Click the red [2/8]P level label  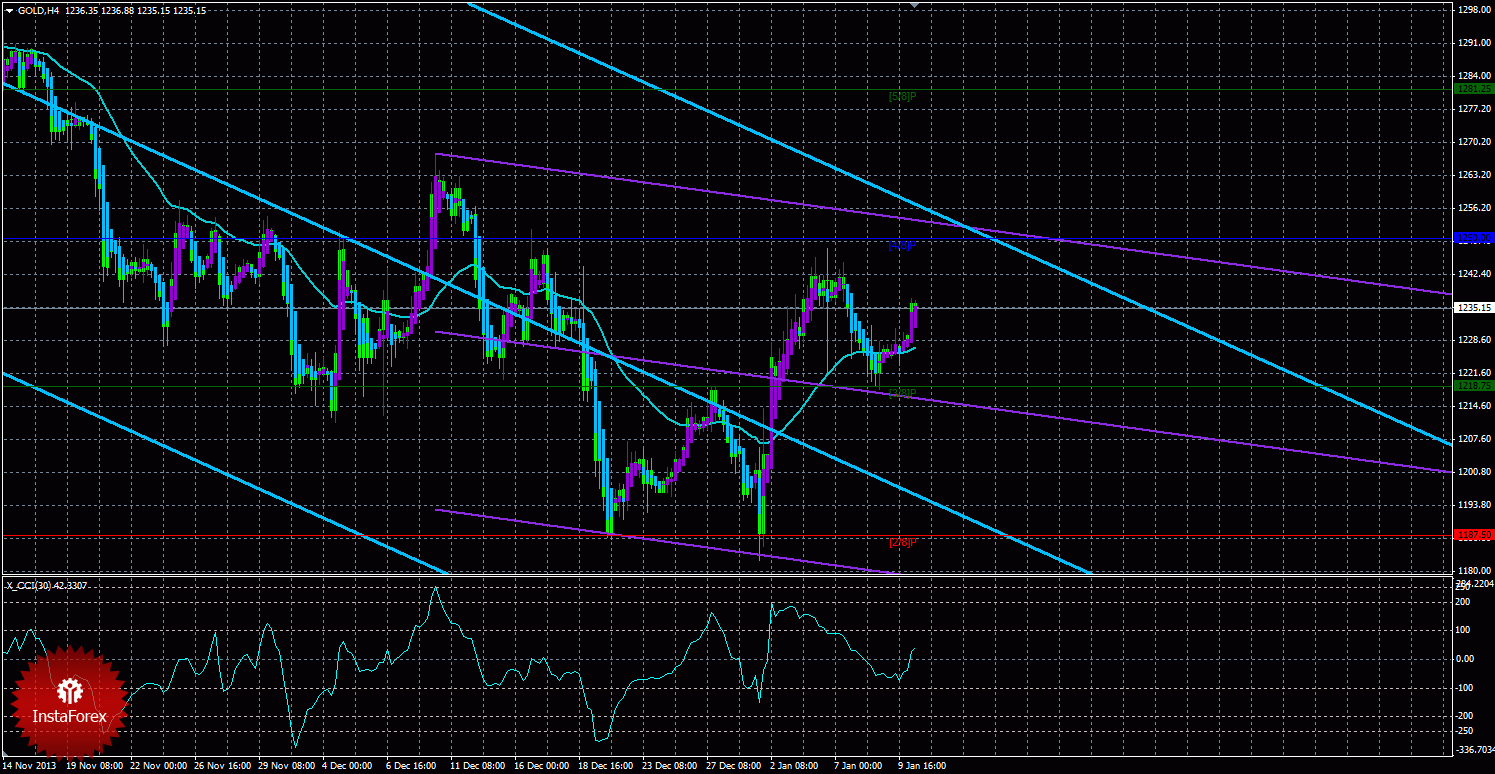[902, 542]
